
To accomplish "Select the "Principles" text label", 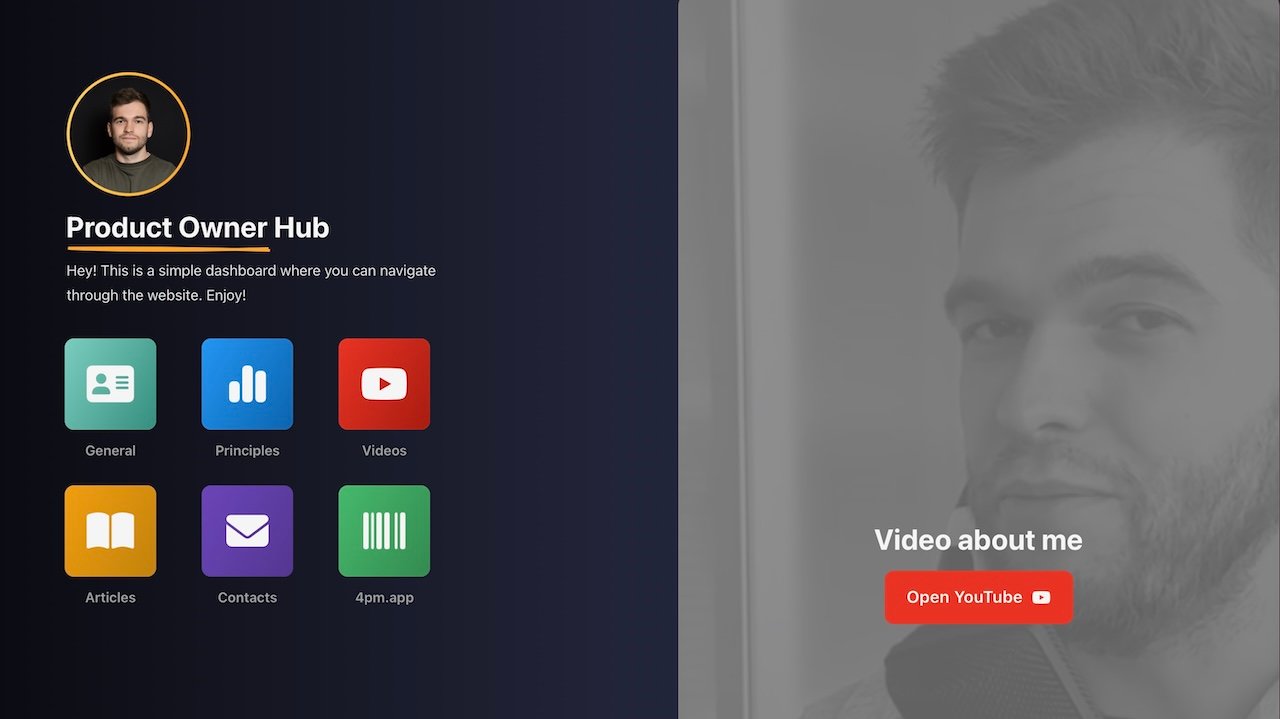I will tap(247, 451).
